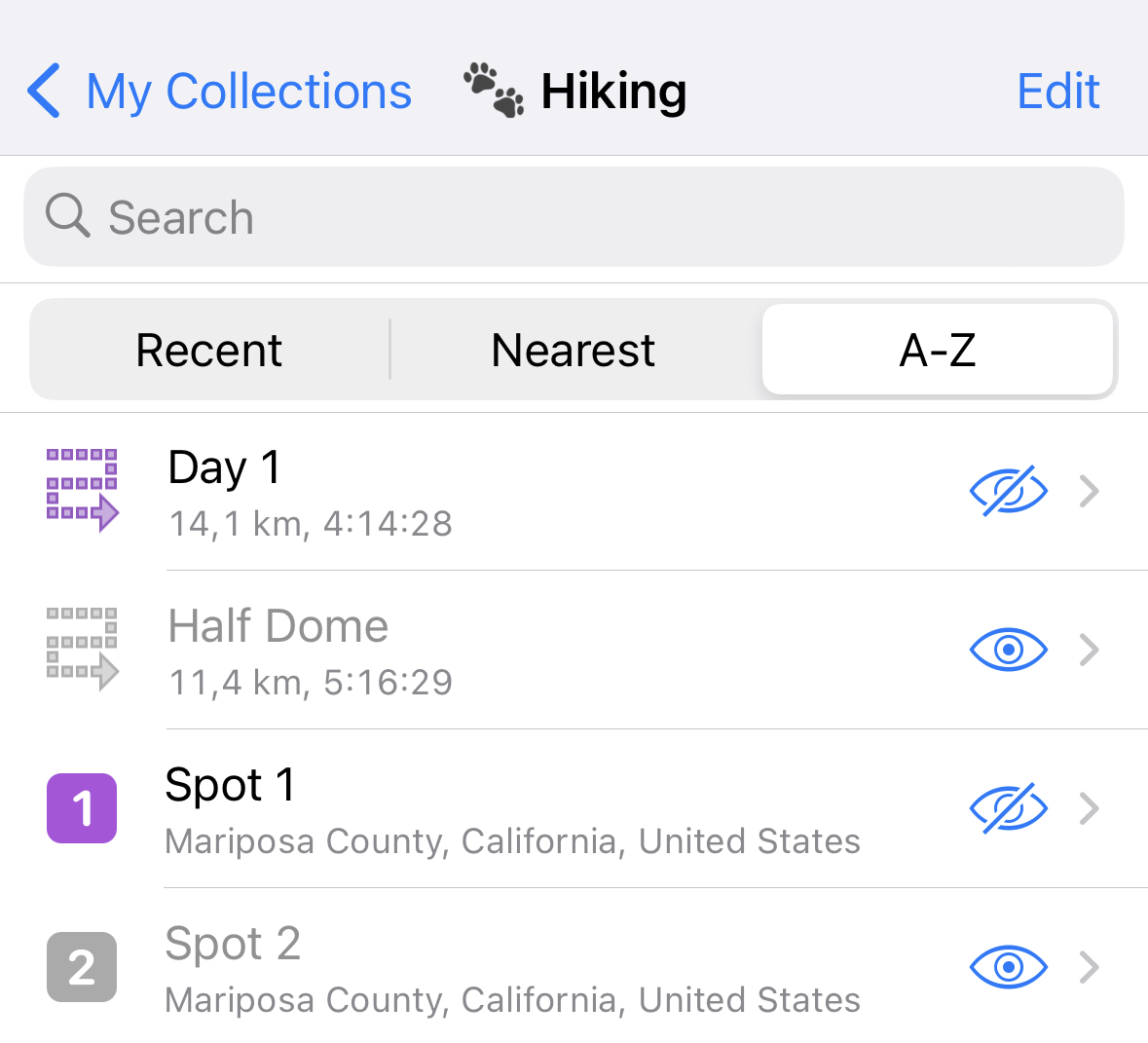Click the crossed-out eye icon for Day 1
The height and width of the screenshot is (1043, 1148).
[x=1009, y=492]
